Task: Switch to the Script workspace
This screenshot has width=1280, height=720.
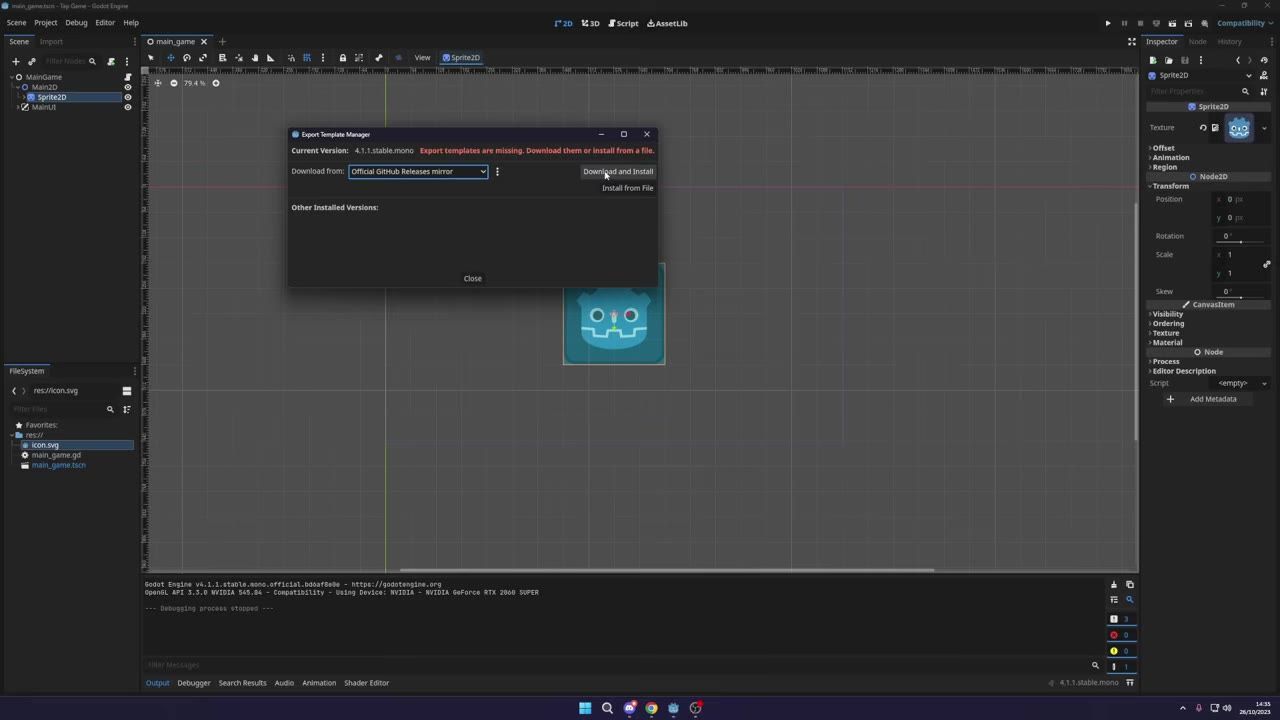Action: pyautogui.click(x=623, y=23)
